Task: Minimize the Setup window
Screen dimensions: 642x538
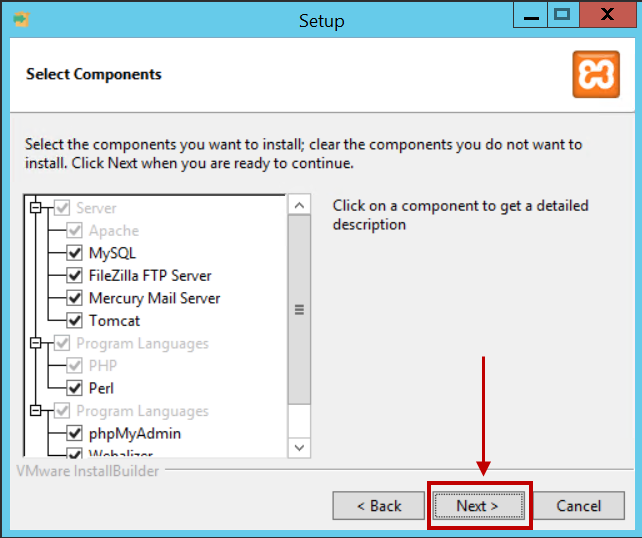Action: pyautogui.click(x=531, y=15)
